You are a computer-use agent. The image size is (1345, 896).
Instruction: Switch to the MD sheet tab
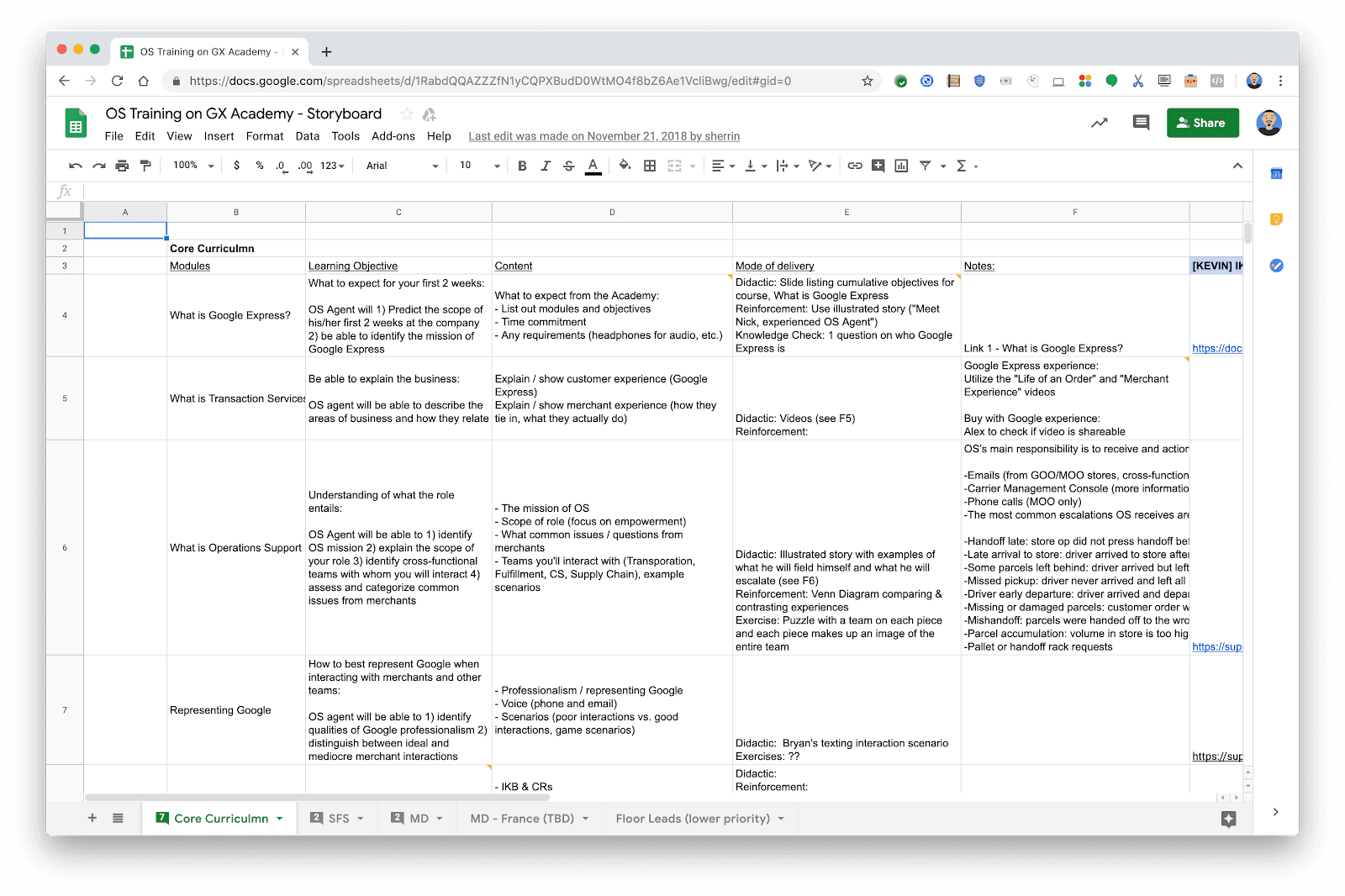coord(418,819)
